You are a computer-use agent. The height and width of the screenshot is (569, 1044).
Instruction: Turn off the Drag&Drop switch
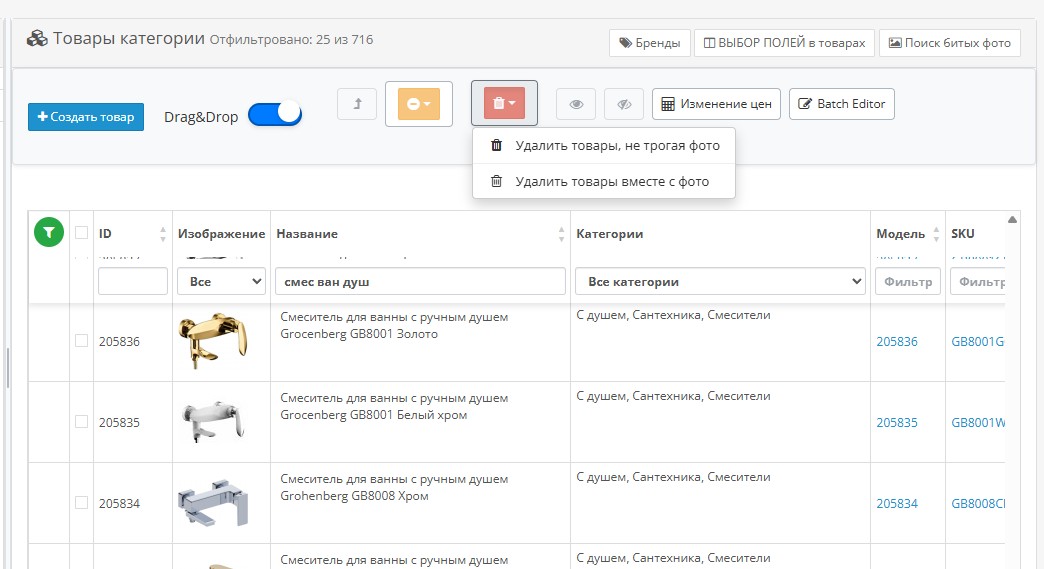coord(275,114)
